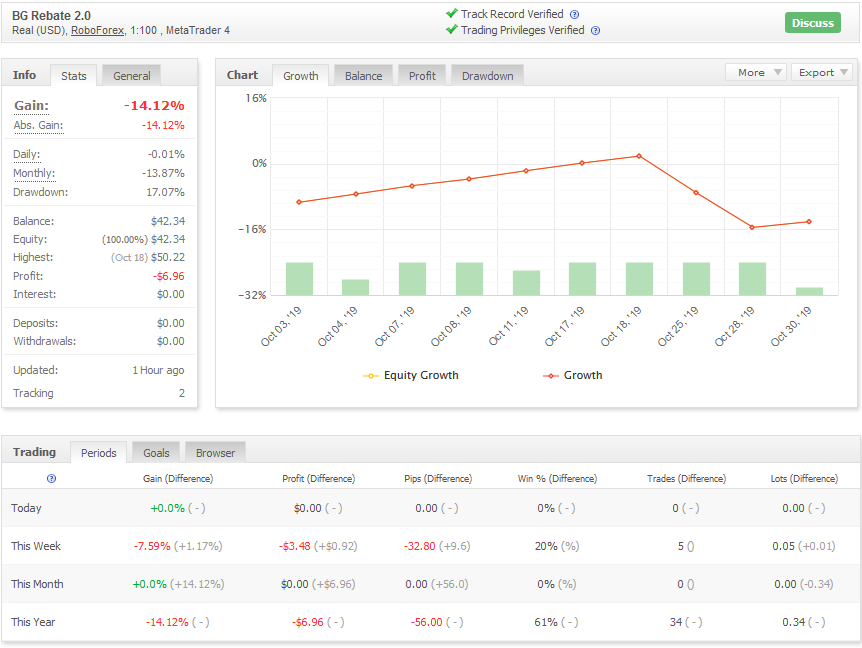Click the green Track Record Verified checkmark
The height and width of the screenshot is (648, 862).
click(x=452, y=13)
